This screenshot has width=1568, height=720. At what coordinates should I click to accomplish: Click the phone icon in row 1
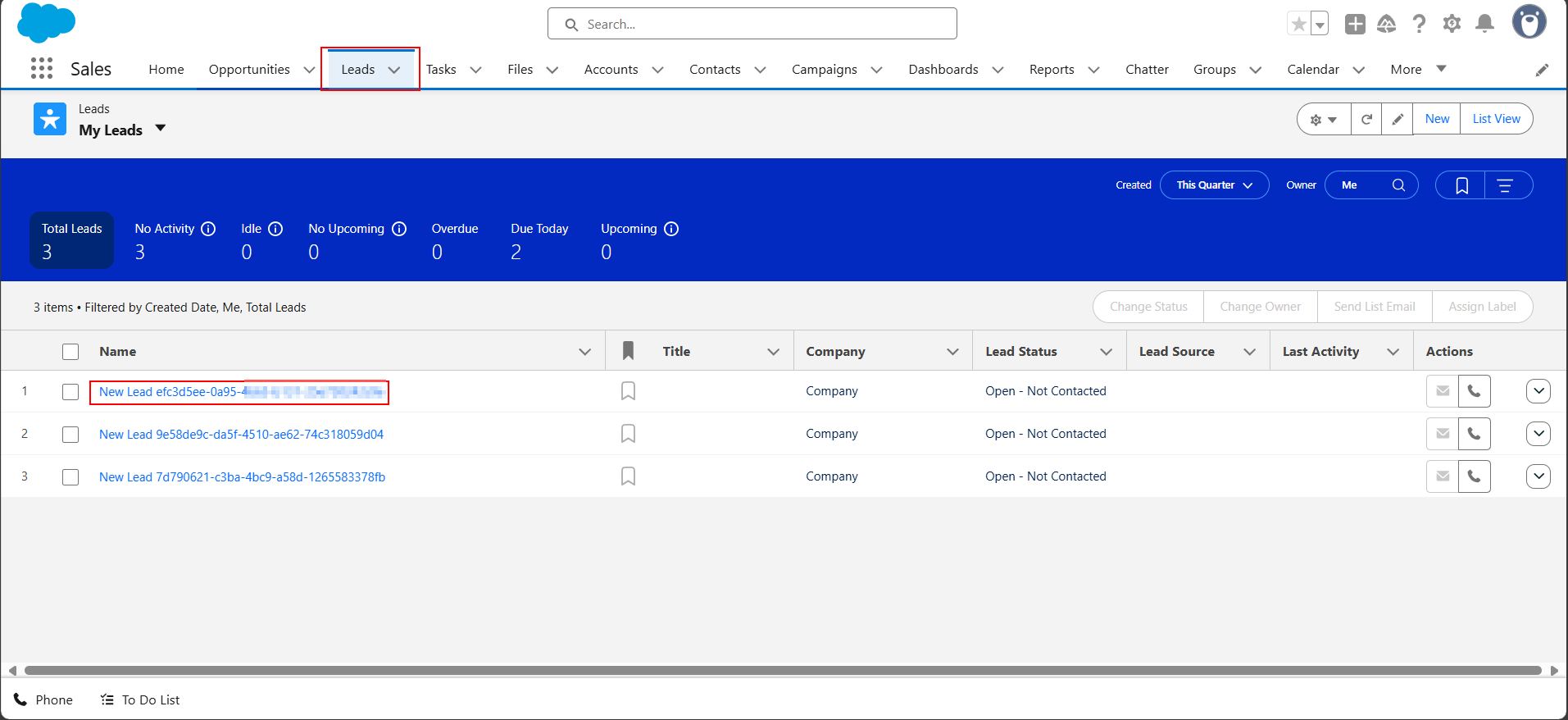coord(1474,391)
